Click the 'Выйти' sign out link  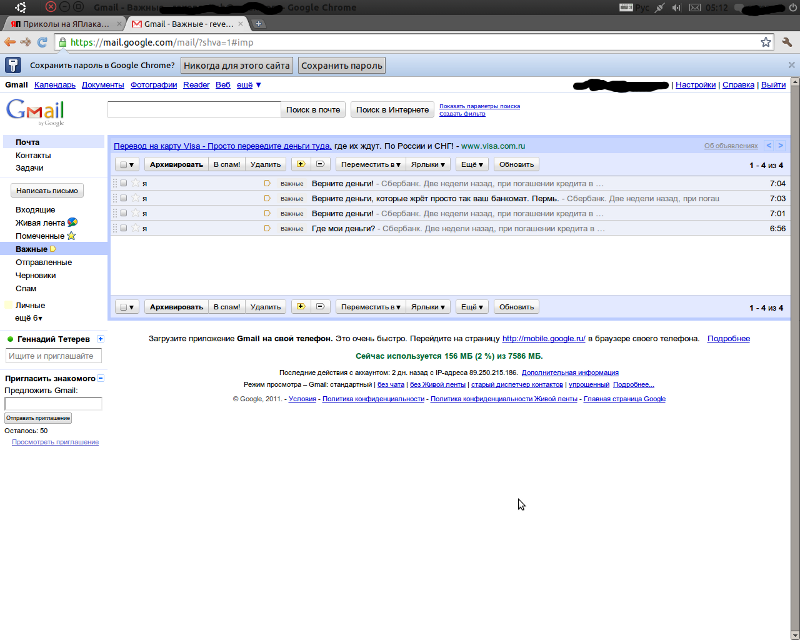point(773,85)
